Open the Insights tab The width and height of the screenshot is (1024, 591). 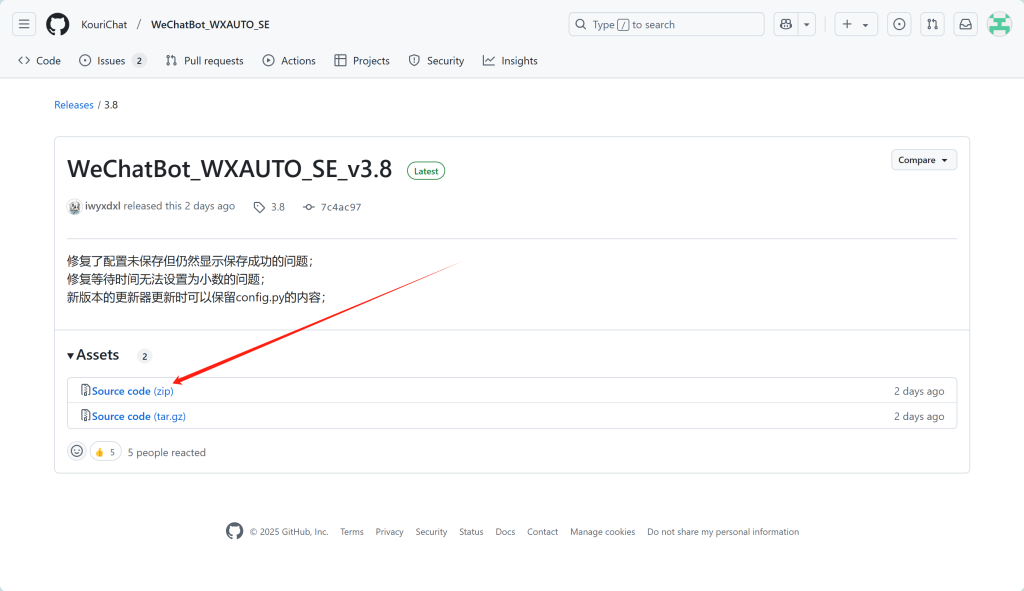click(x=510, y=61)
